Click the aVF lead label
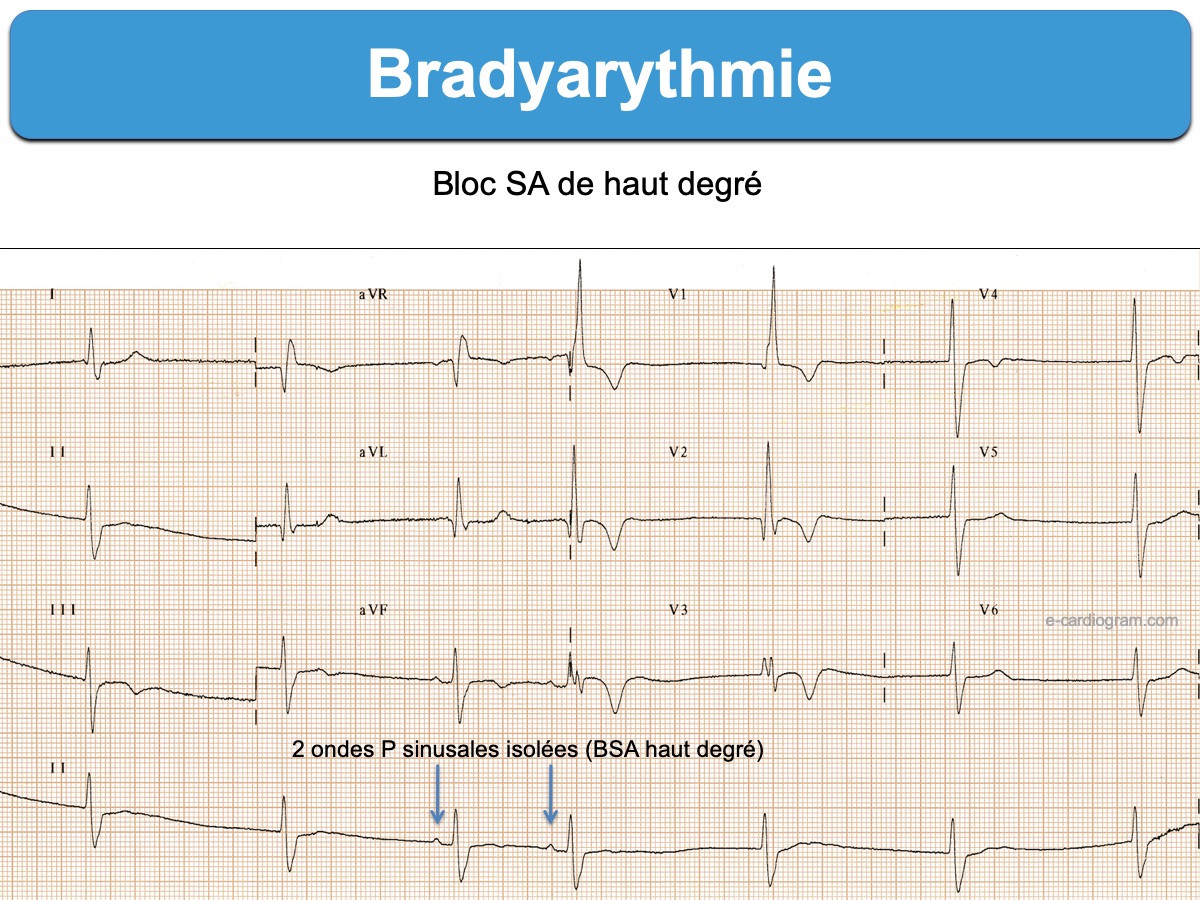1200x900 pixels. [373, 610]
